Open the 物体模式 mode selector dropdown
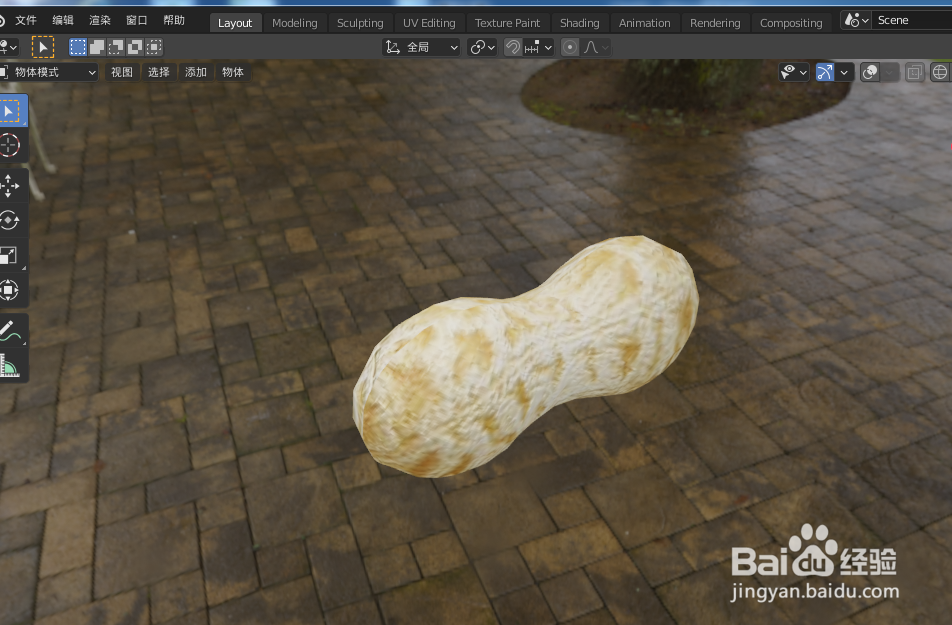This screenshot has width=952, height=625. tap(50, 71)
